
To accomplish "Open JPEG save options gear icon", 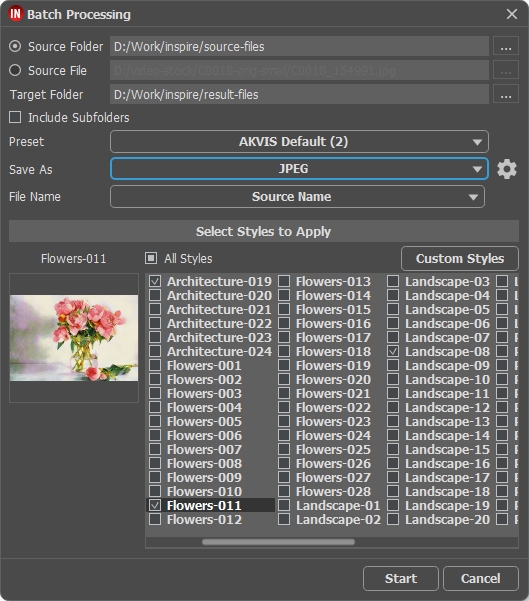I will pos(507,169).
